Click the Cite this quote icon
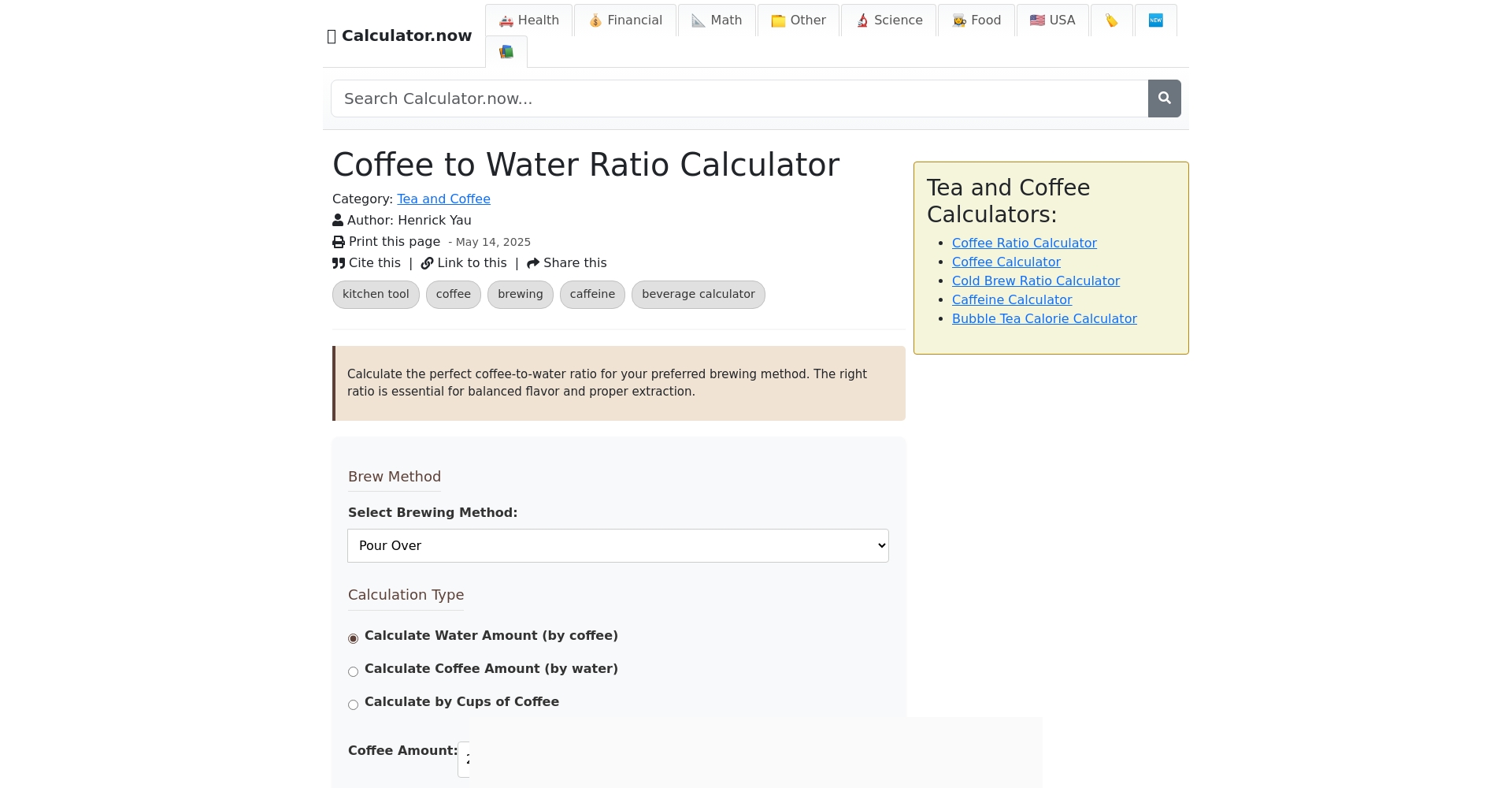1512x788 pixels. coord(339,263)
